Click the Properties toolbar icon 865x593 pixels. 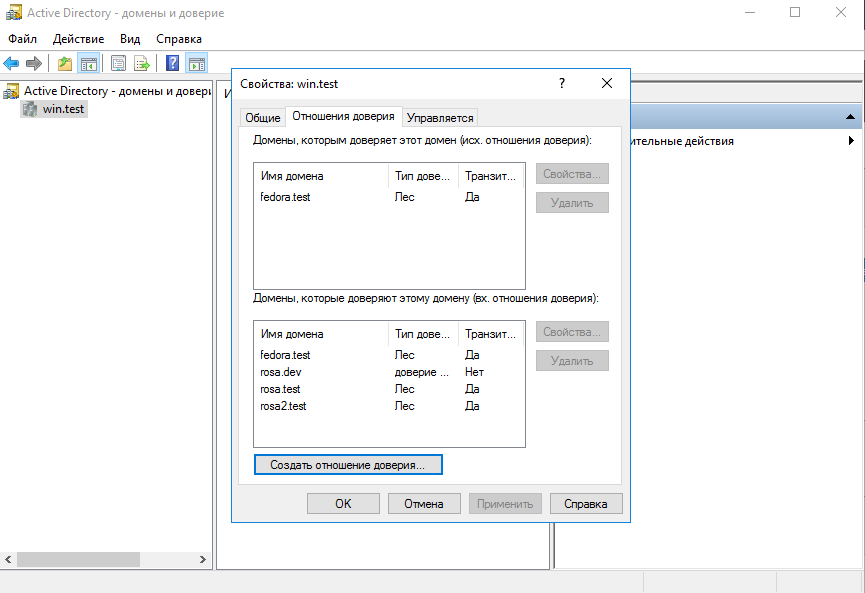[118, 64]
